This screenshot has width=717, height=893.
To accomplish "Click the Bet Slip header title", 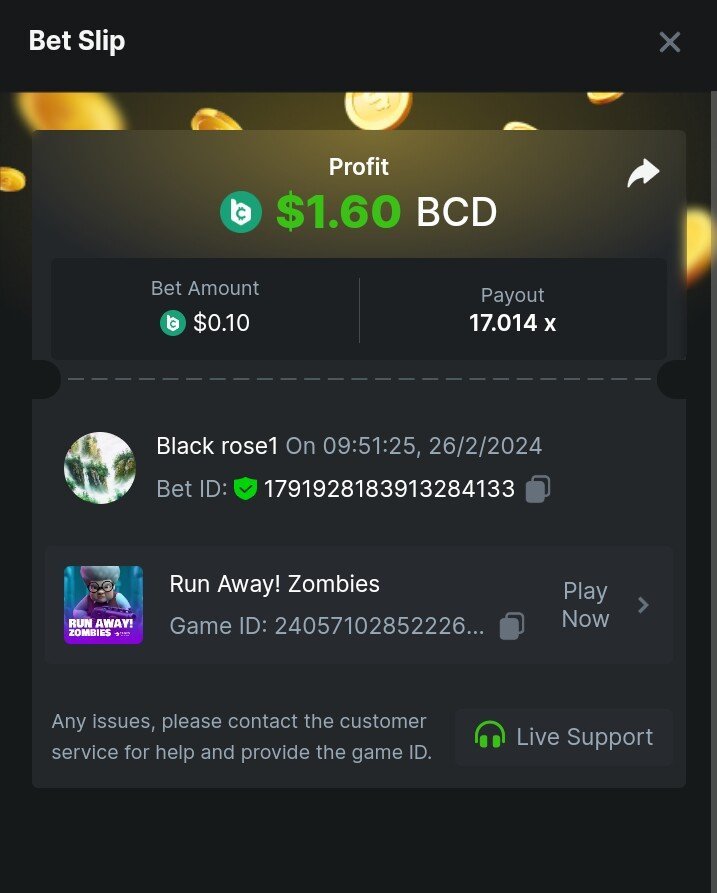I will 77,41.
